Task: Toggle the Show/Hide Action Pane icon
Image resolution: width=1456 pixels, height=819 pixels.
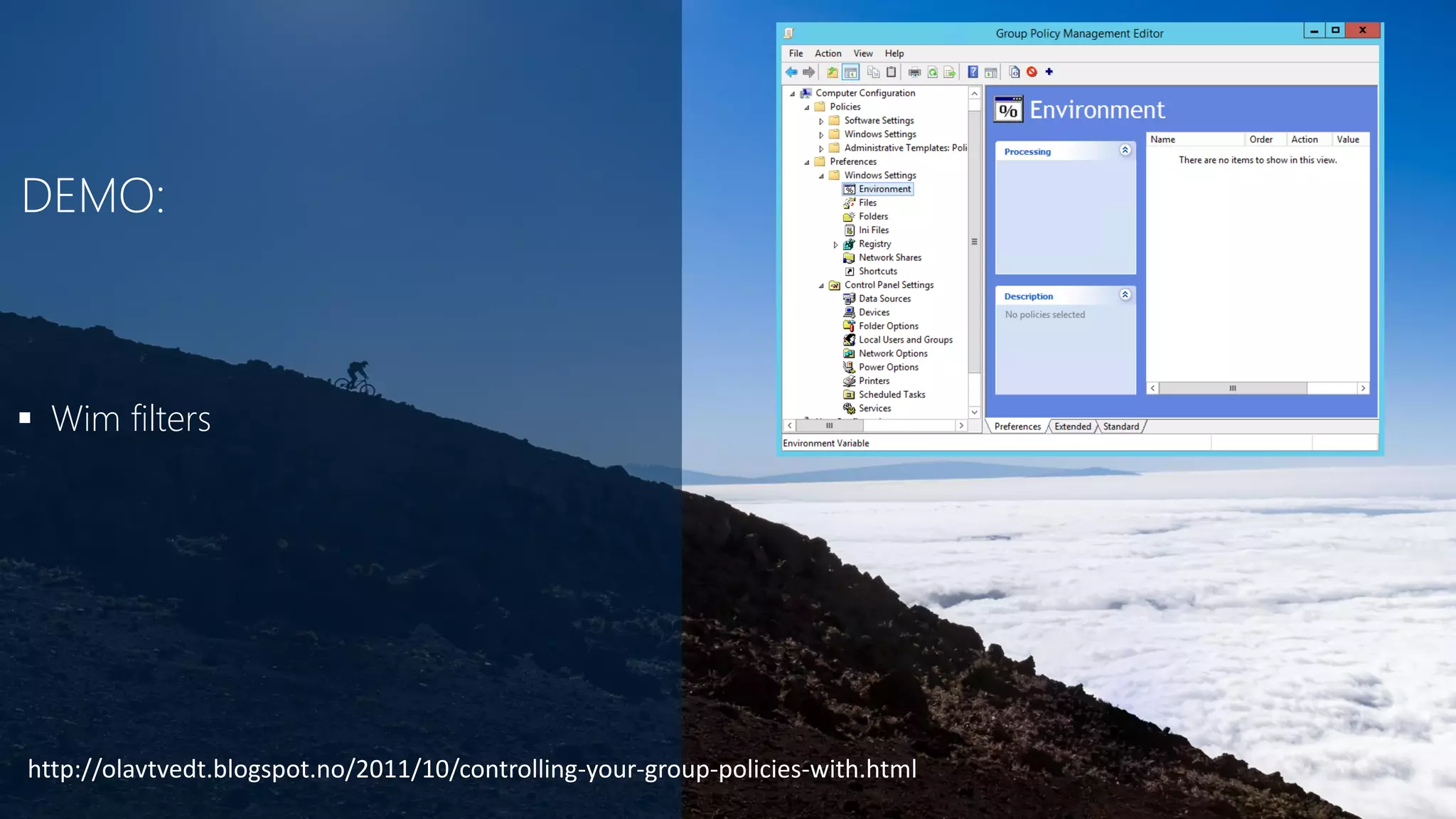Action: click(x=990, y=72)
